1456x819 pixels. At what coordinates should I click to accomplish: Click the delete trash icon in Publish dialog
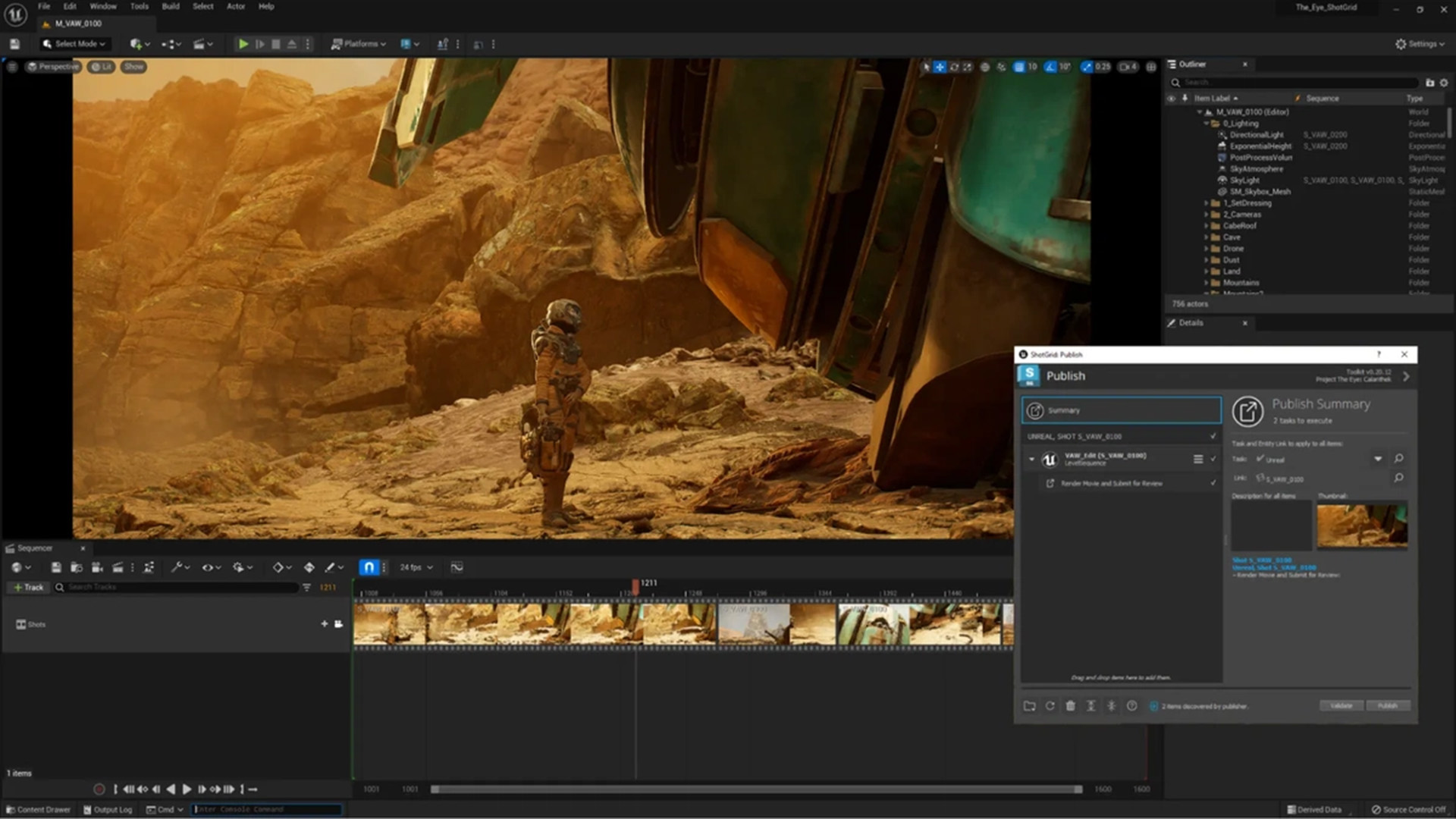tap(1071, 706)
